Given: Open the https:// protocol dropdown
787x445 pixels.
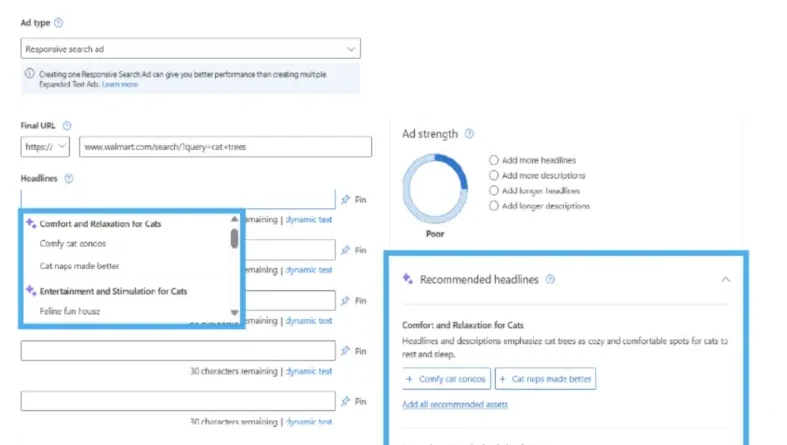Looking at the screenshot, I should [x=45, y=147].
